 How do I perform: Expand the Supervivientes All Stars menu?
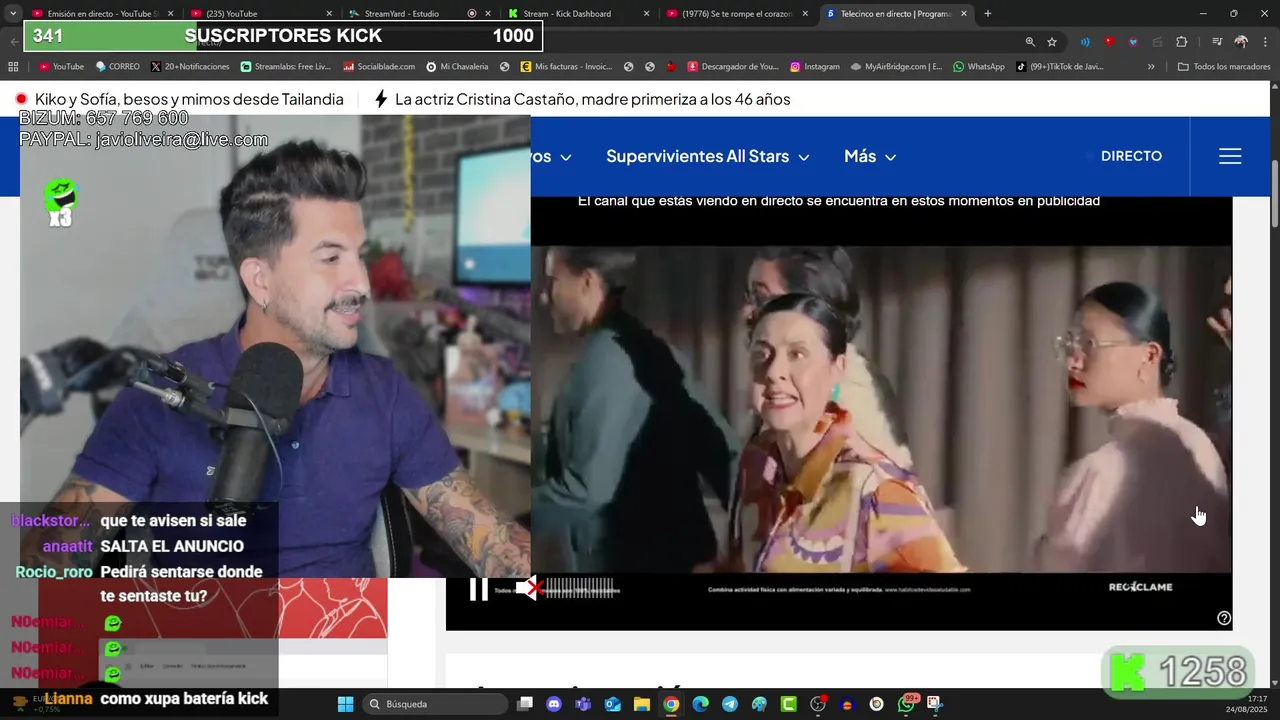point(707,156)
